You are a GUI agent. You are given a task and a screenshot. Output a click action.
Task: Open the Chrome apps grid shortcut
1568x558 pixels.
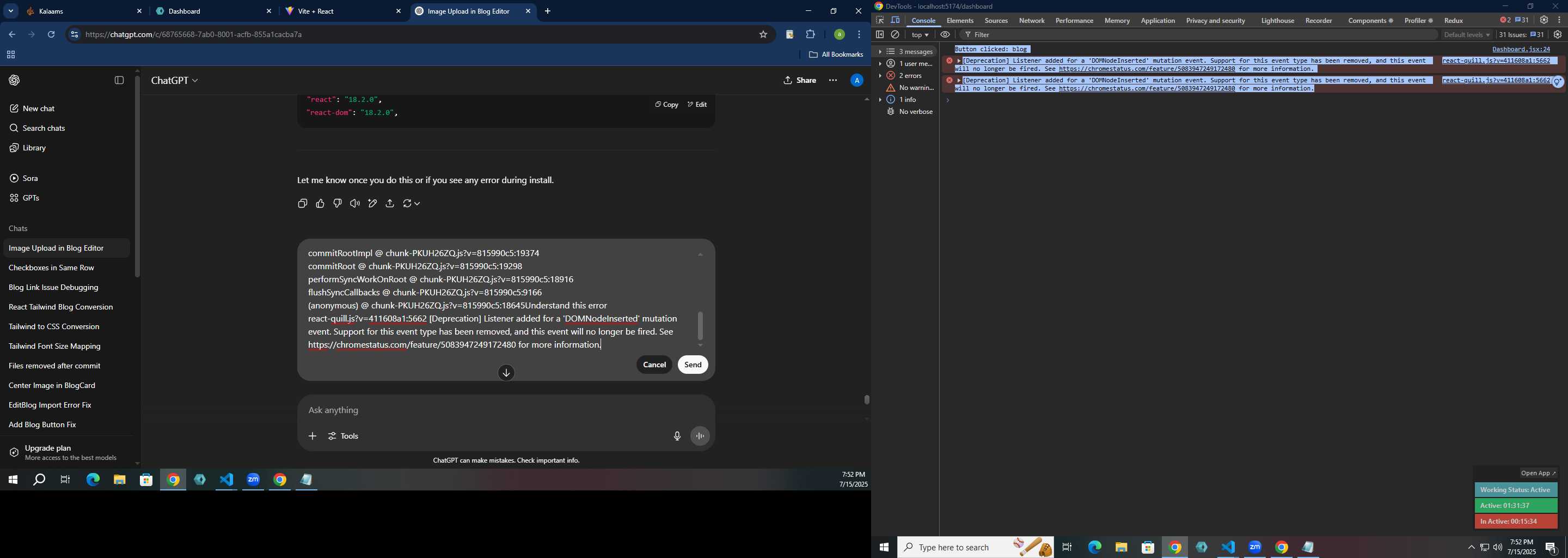click(x=10, y=55)
